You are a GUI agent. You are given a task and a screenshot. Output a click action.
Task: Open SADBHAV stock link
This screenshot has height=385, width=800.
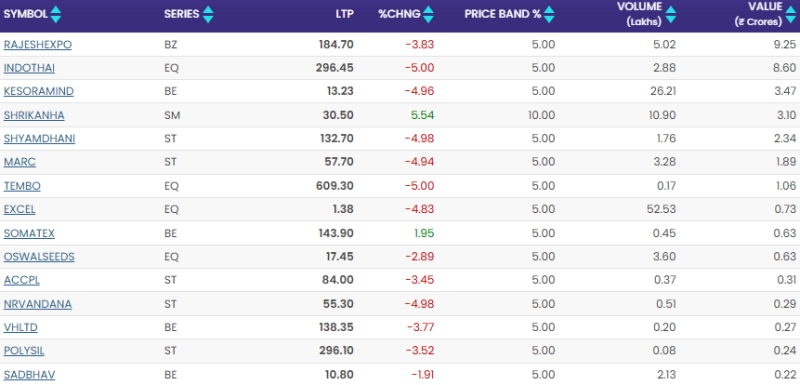(30, 375)
